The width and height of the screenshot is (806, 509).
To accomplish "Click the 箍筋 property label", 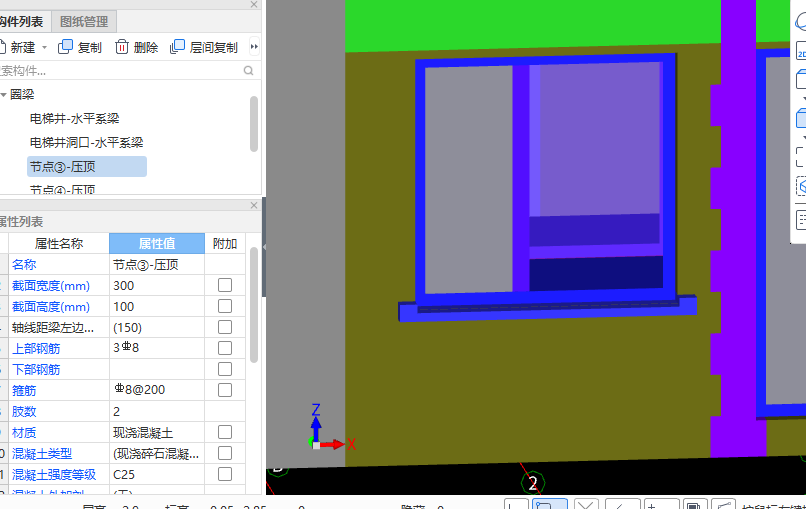I will (24, 391).
